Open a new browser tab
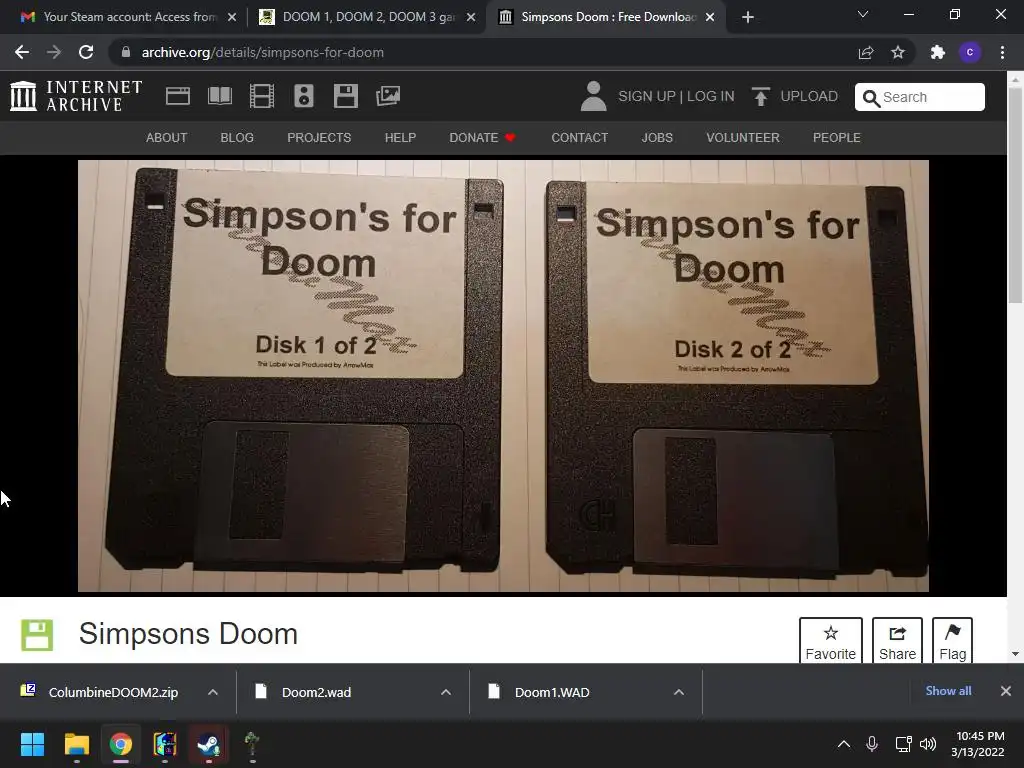This screenshot has height=768, width=1024. pyautogui.click(x=748, y=17)
